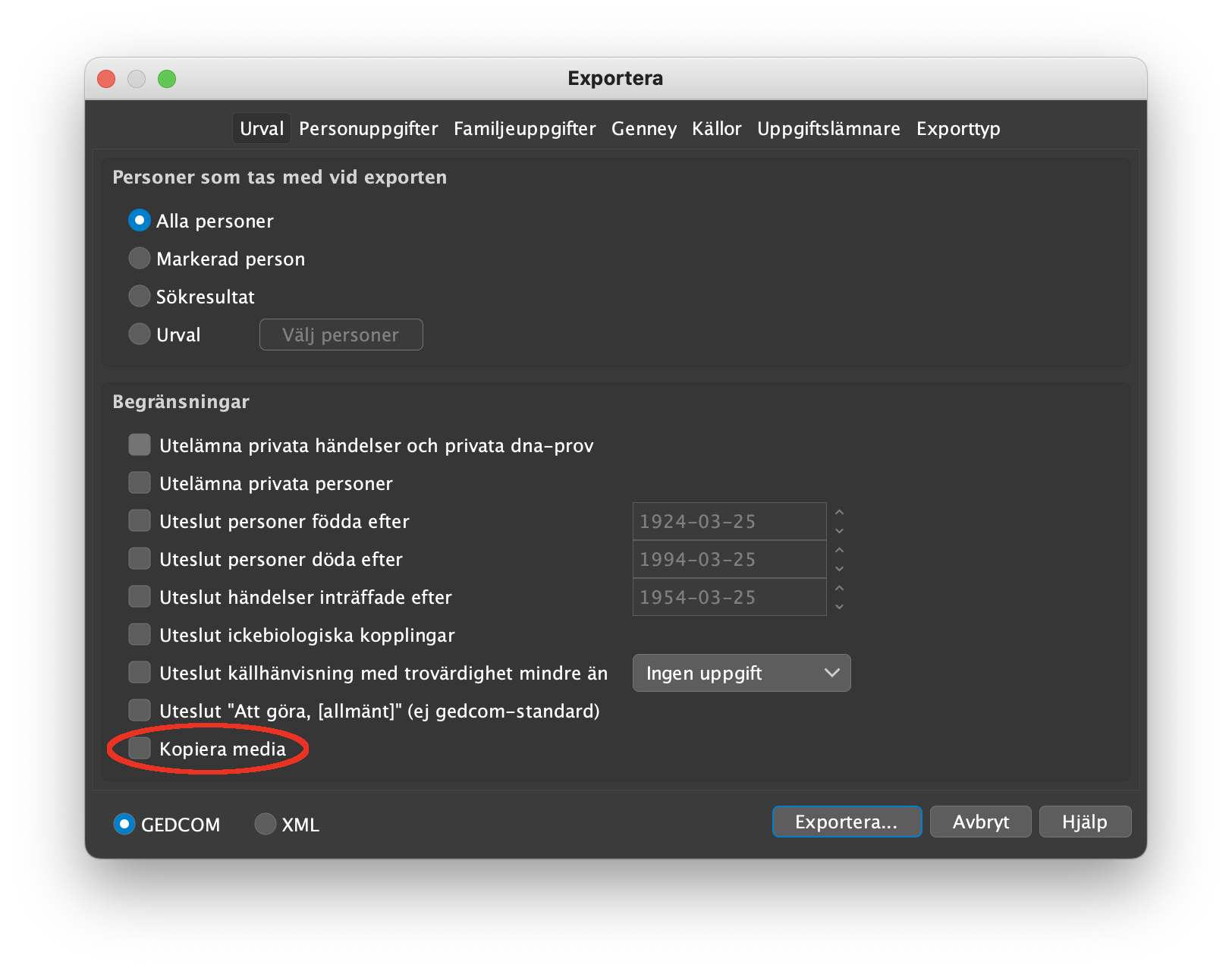This screenshot has height=971, width=1232.
Task: Click up arrow for events-after date
Action: [839, 589]
